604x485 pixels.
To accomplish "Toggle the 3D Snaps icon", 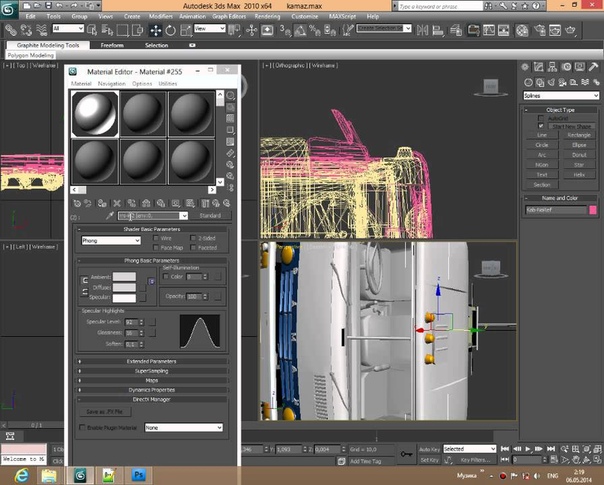I will 285,30.
